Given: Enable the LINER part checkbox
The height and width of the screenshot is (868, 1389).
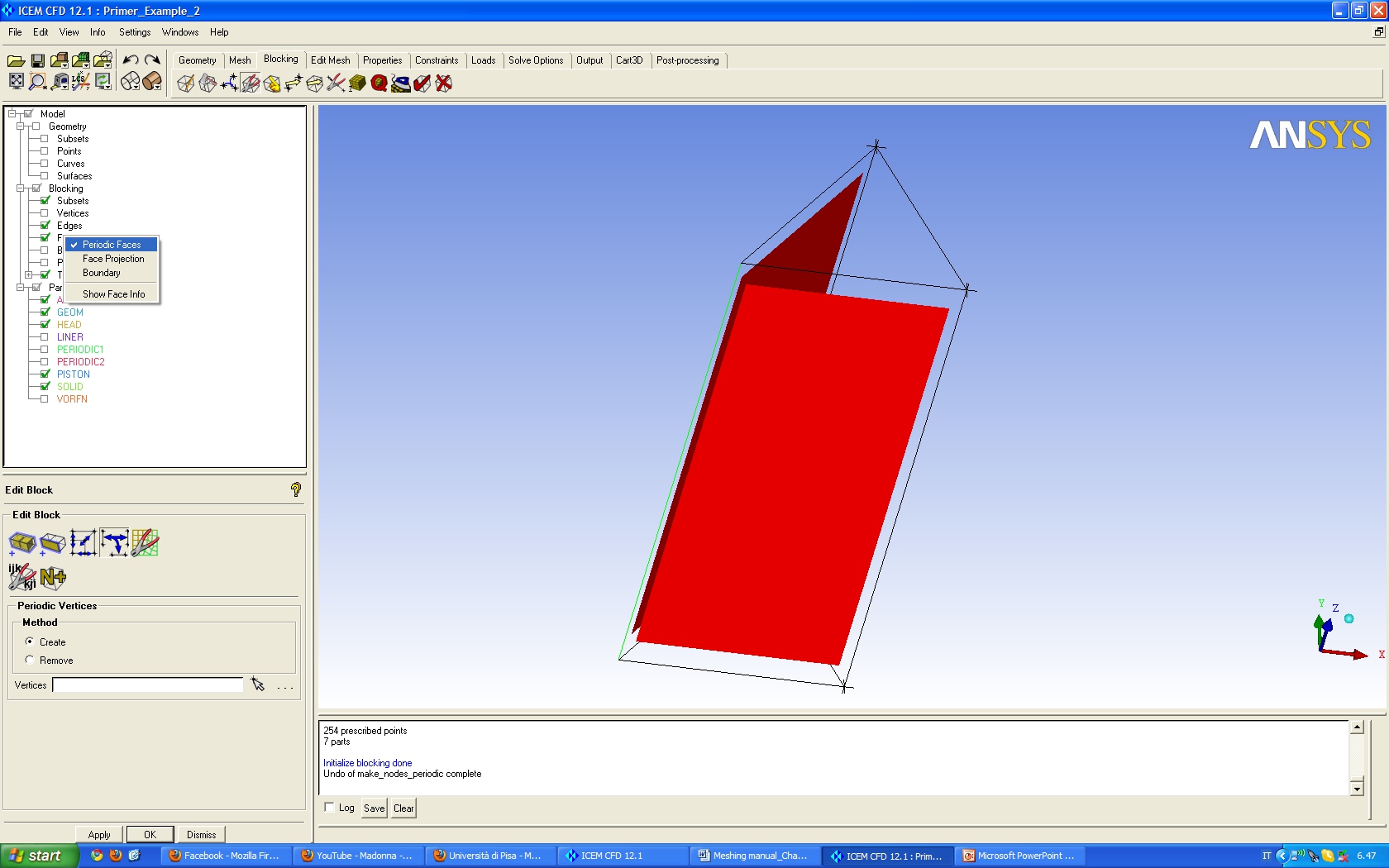Looking at the screenshot, I should 45,337.
